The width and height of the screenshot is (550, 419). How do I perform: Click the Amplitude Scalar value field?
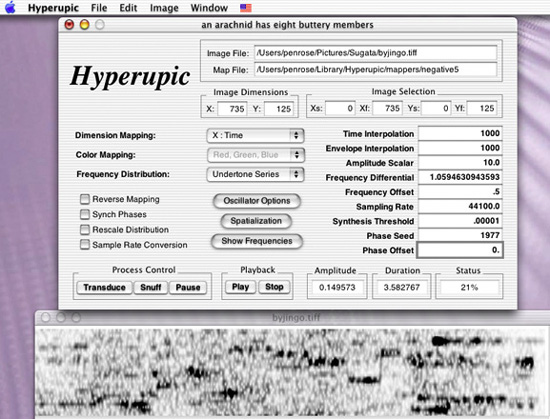460,163
